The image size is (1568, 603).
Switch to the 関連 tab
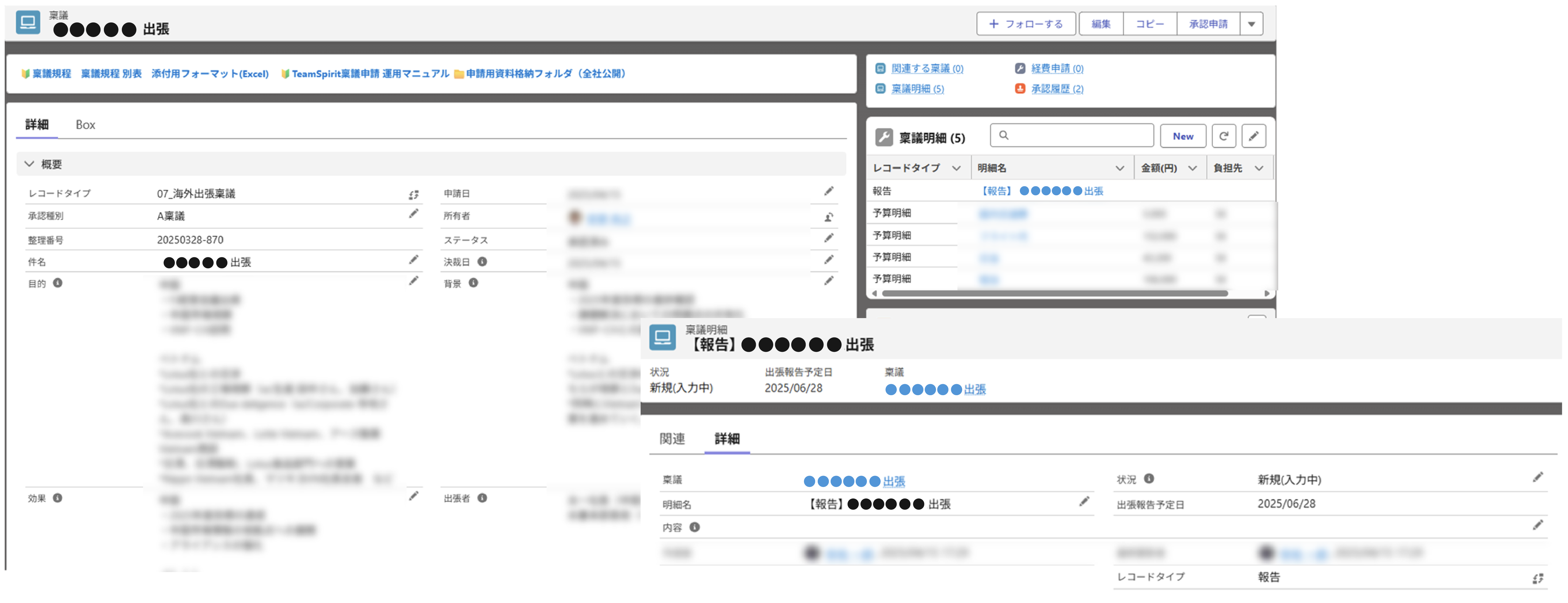pyautogui.click(x=672, y=439)
